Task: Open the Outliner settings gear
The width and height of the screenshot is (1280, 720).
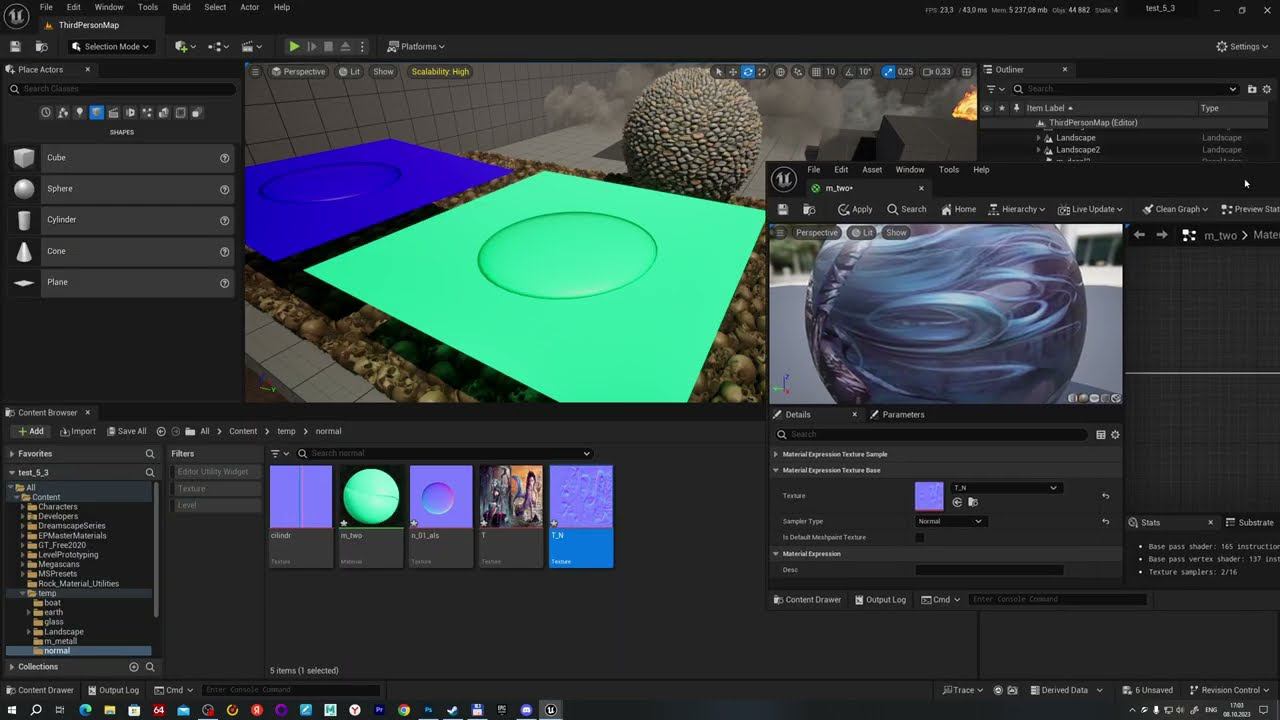Action: [1268, 89]
